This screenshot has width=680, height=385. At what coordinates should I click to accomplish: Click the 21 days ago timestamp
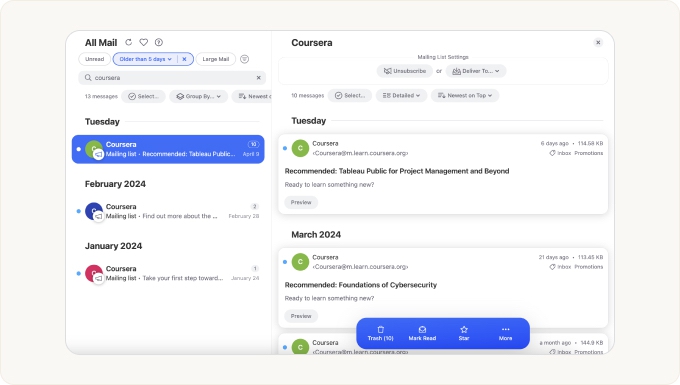click(553, 257)
